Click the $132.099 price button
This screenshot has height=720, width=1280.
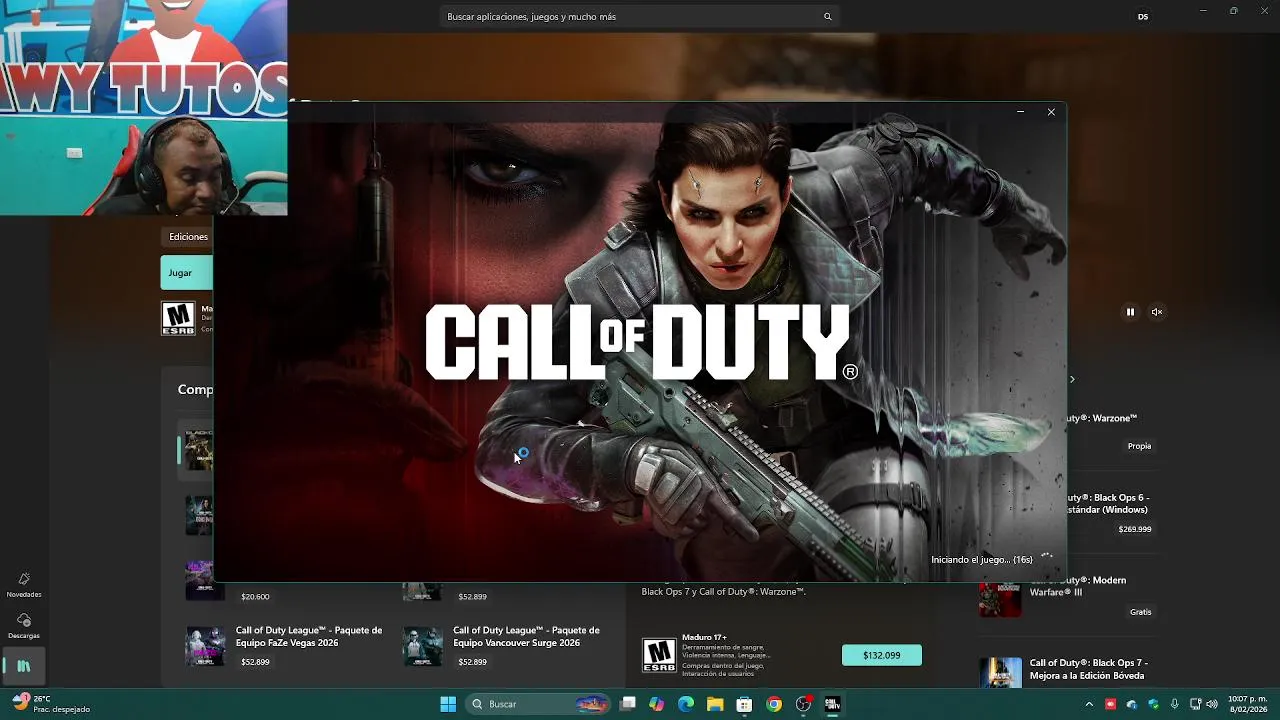click(x=881, y=655)
